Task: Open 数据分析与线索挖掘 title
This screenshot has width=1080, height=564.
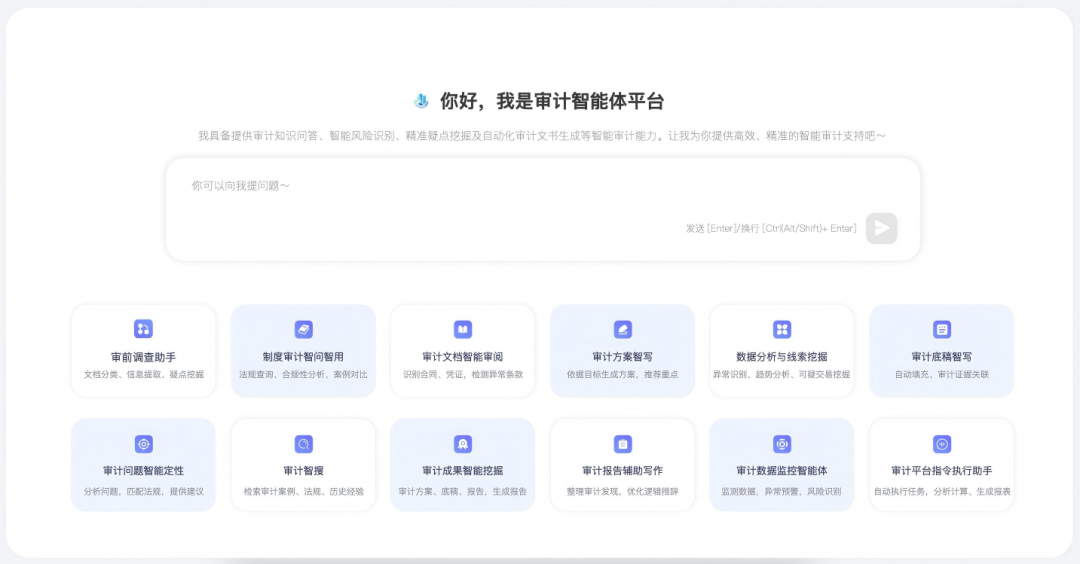Action: [x=782, y=357]
